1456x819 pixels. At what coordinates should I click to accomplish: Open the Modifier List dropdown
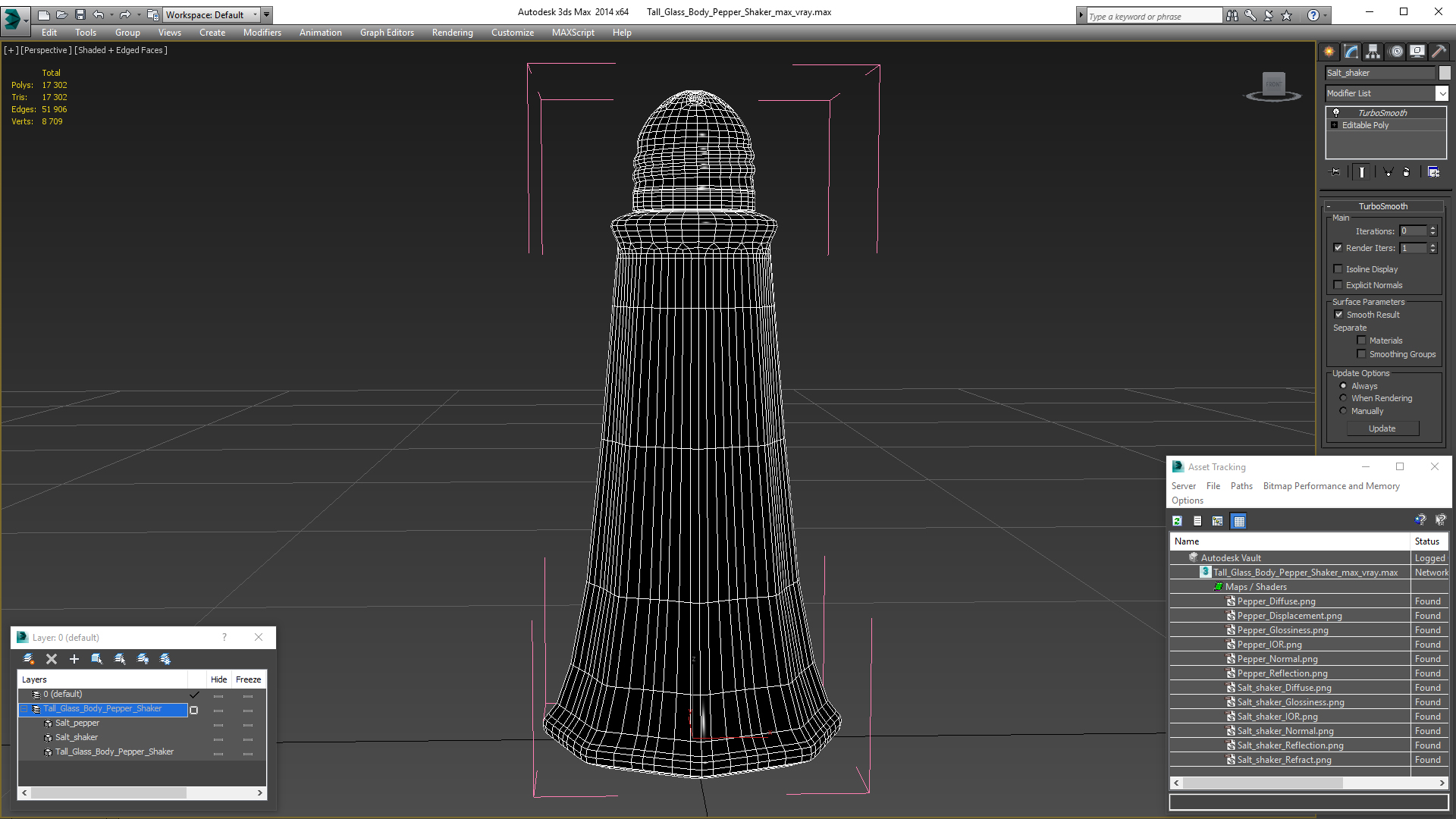coord(1442,93)
